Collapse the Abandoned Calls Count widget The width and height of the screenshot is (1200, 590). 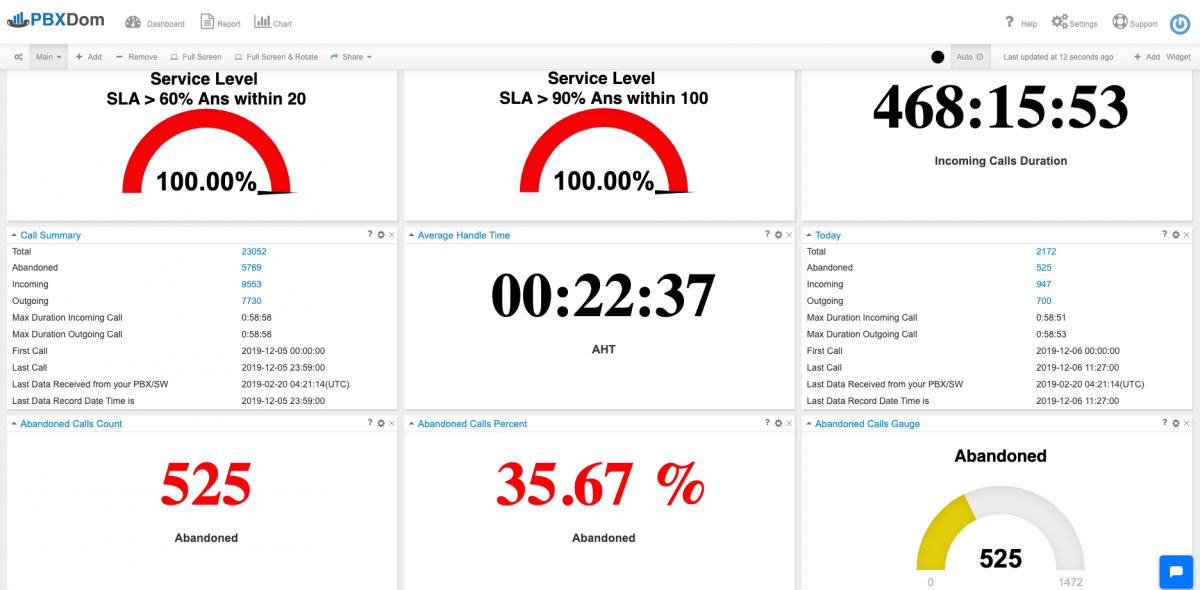pos(14,424)
